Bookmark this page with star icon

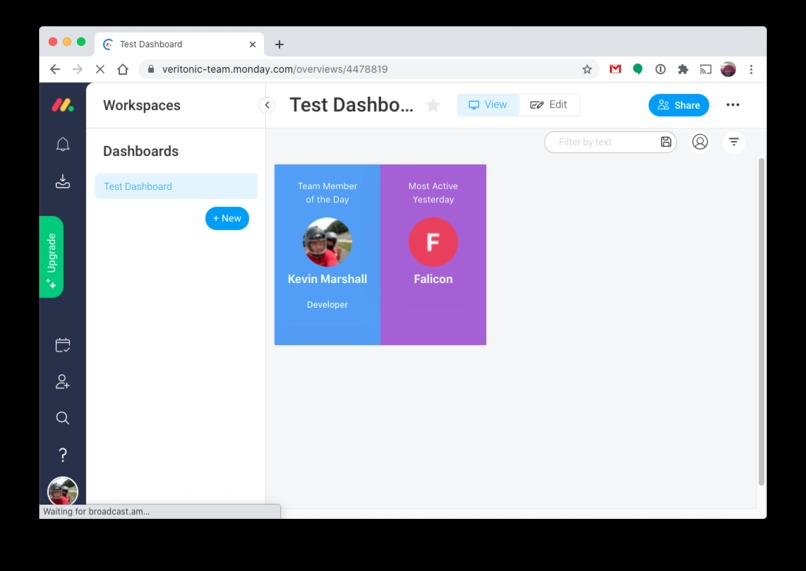587,69
